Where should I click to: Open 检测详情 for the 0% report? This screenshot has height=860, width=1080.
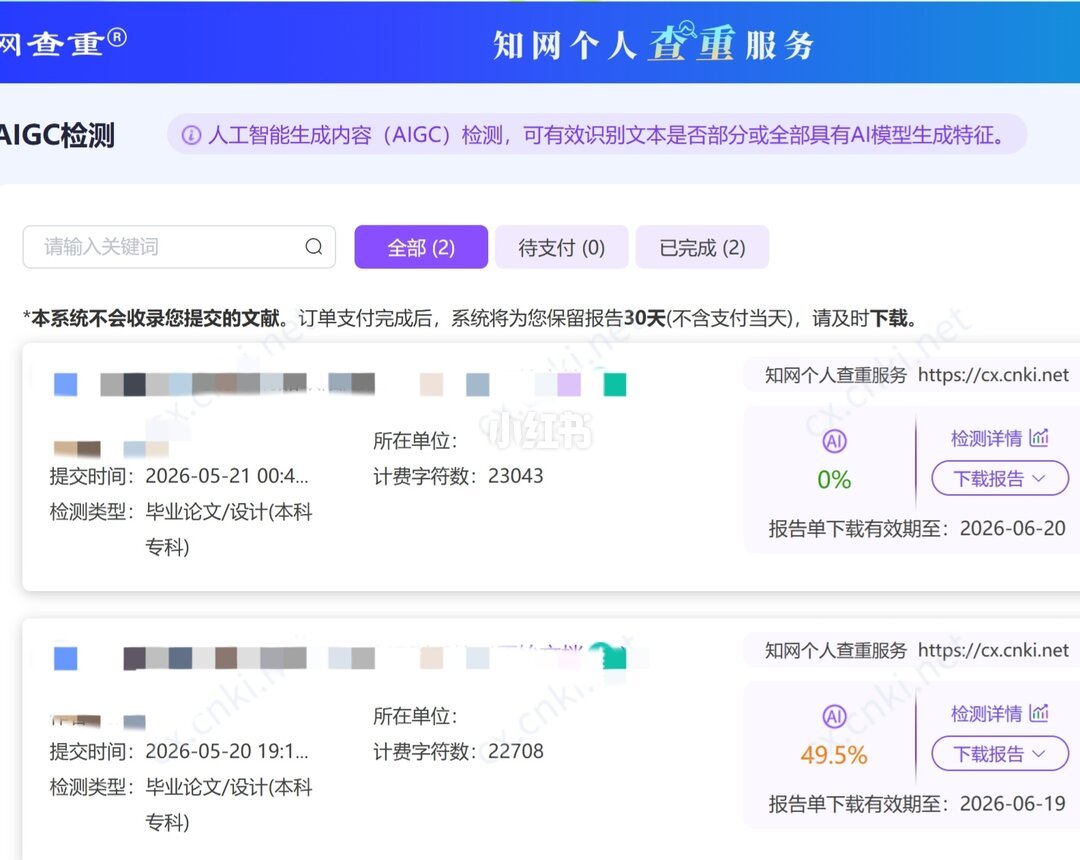pyautogui.click(x=986, y=439)
